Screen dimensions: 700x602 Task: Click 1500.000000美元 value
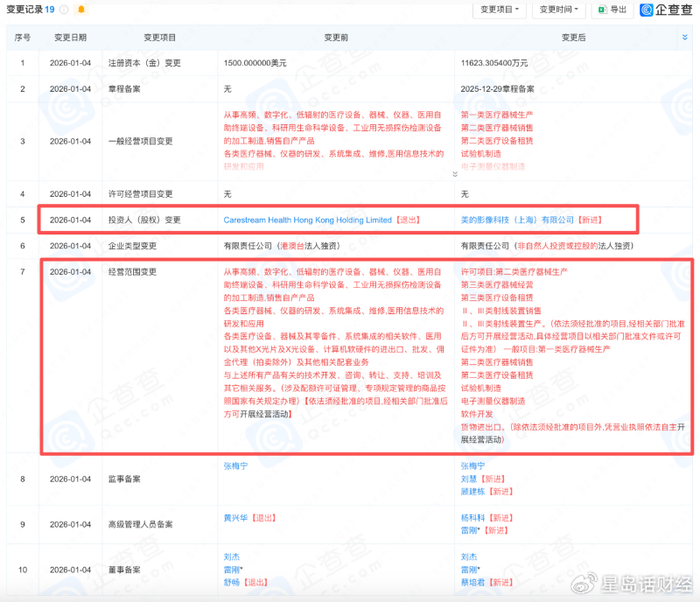255,63
